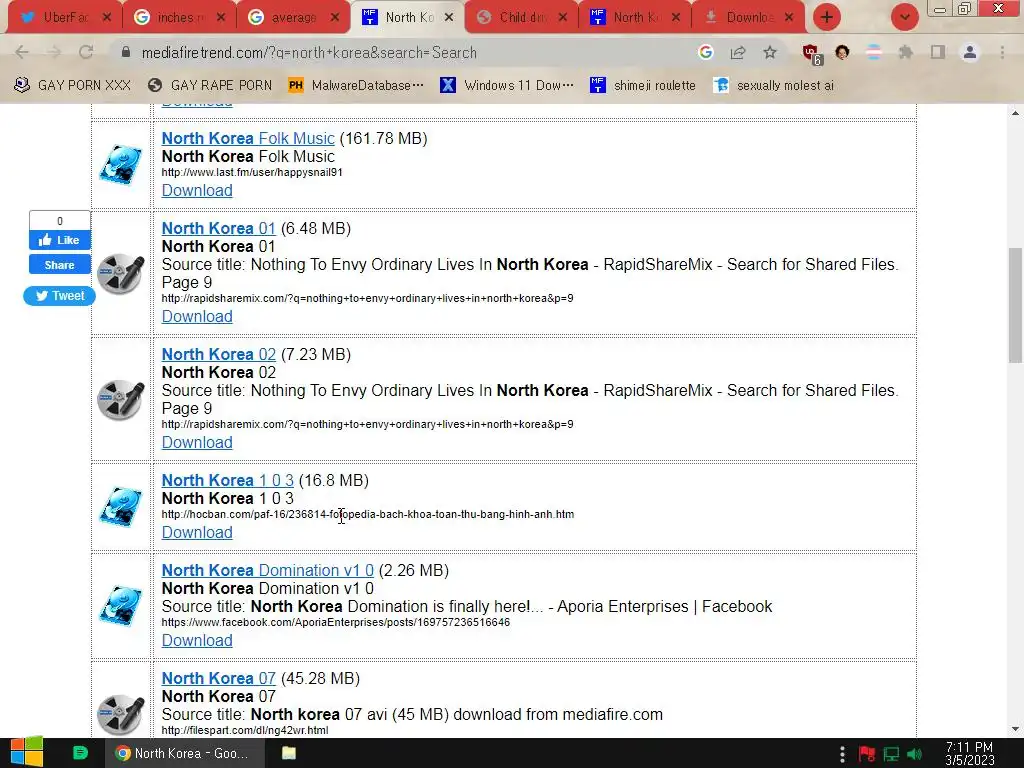Close the 'average' Google tab
Screen dimensions: 1024x768
pyautogui.click(x=335, y=18)
